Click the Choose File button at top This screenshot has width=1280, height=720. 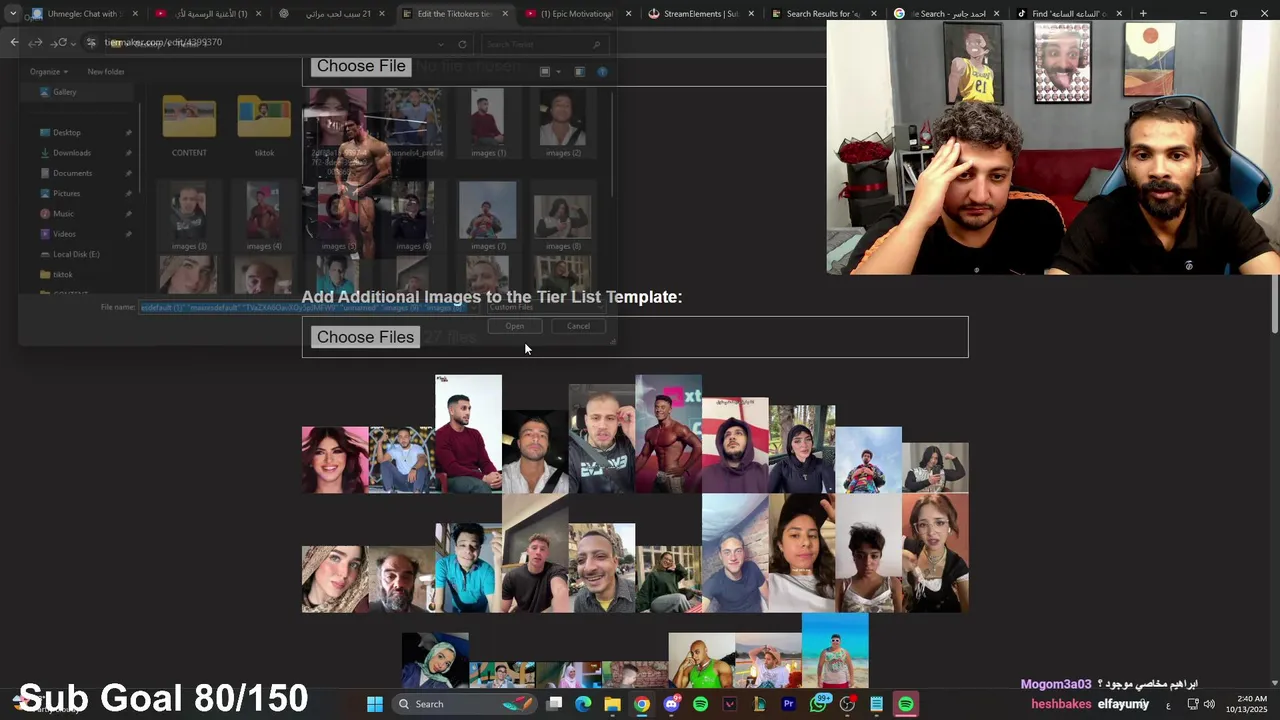pos(361,66)
